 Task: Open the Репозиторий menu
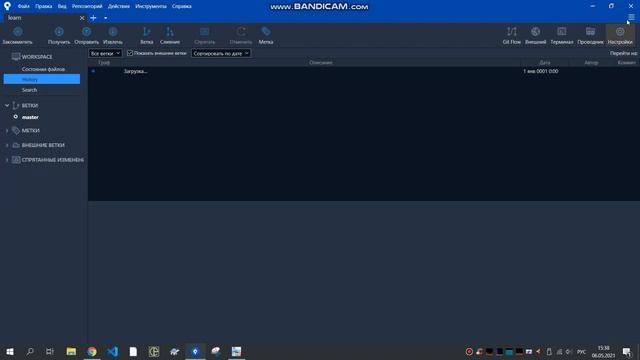pyautogui.click(x=87, y=7)
